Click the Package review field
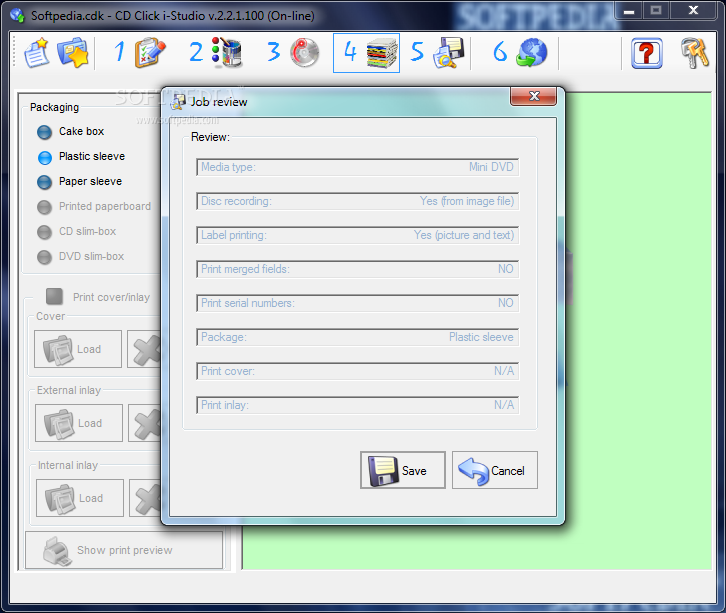The width and height of the screenshot is (726, 613). pos(357,338)
